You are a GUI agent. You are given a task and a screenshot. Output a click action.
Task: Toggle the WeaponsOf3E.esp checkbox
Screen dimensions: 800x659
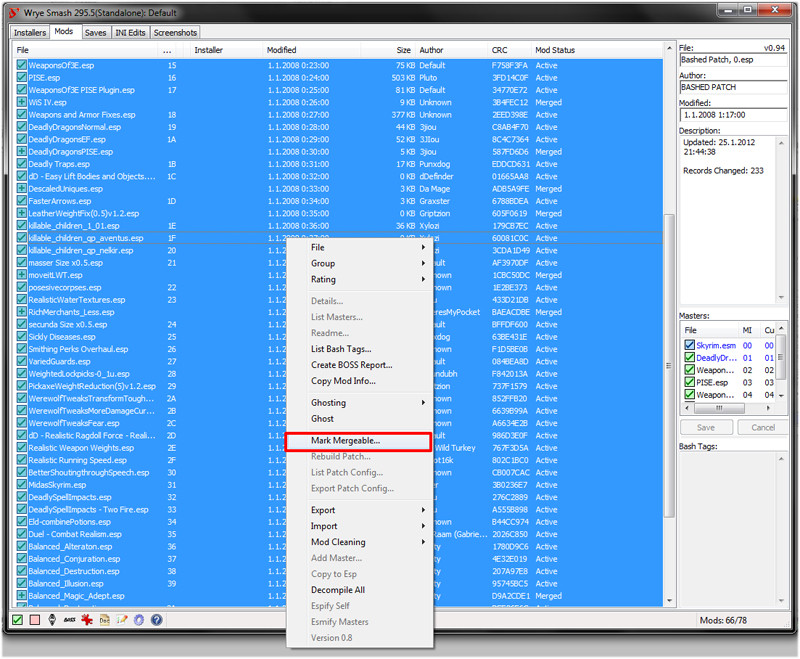[x=21, y=65]
